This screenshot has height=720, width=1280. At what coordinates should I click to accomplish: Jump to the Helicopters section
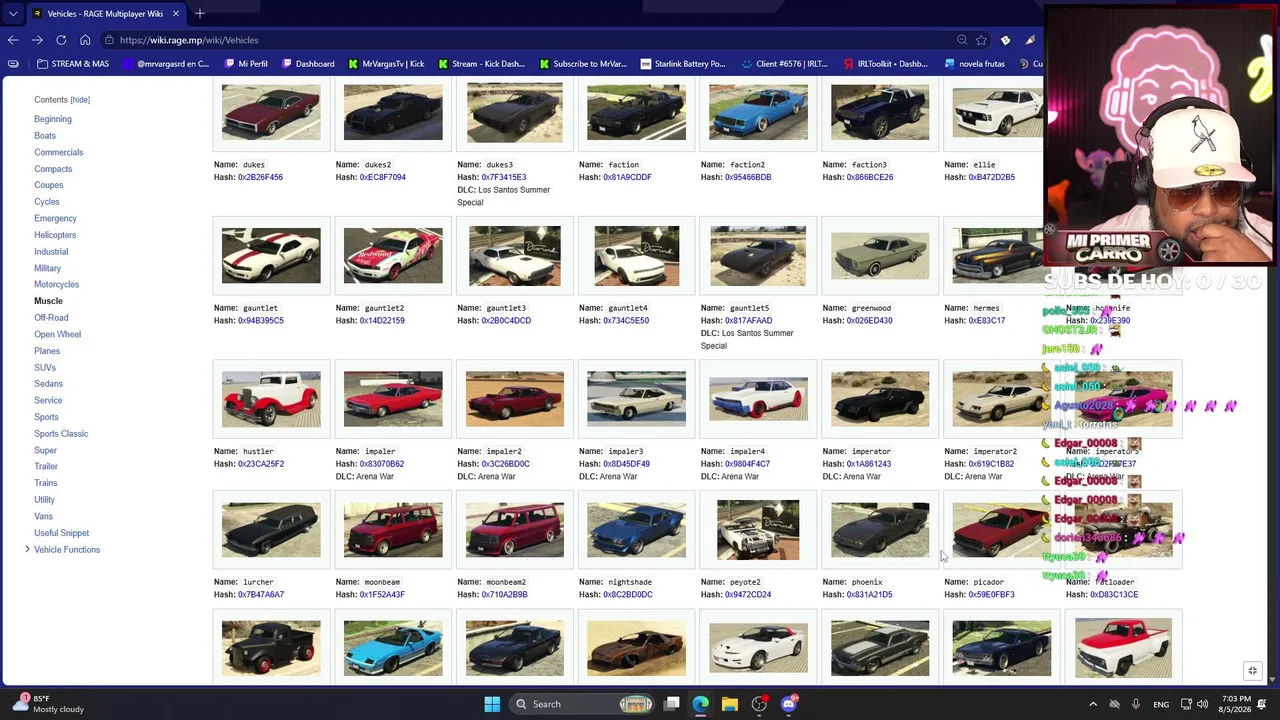(55, 235)
